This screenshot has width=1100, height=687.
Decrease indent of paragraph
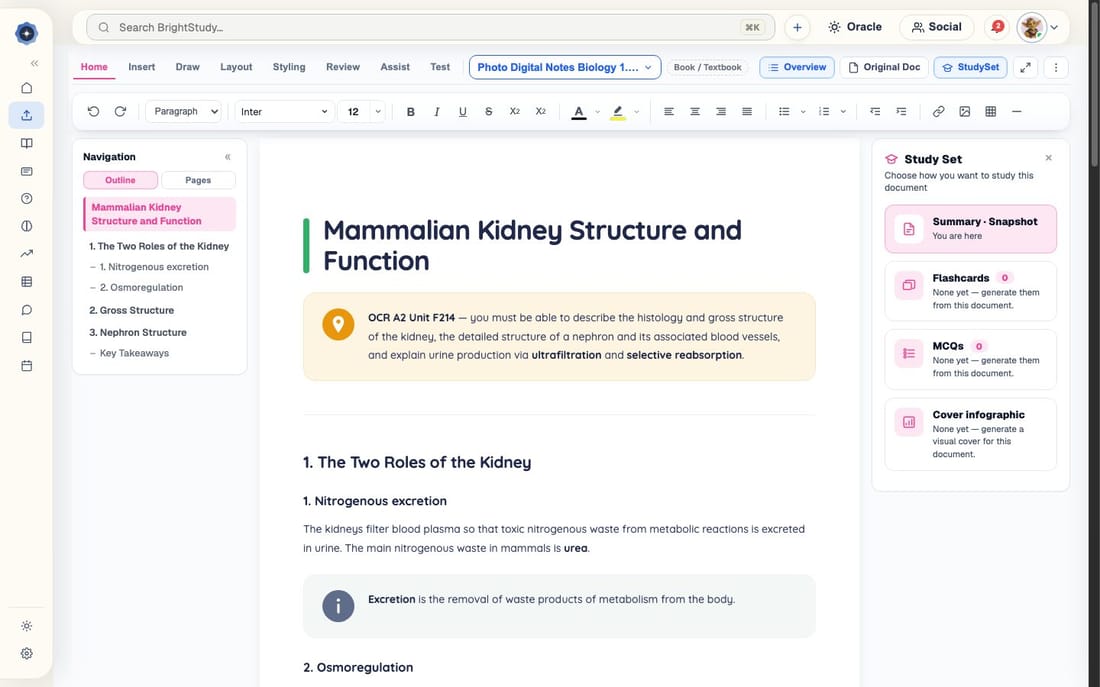[875, 112]
